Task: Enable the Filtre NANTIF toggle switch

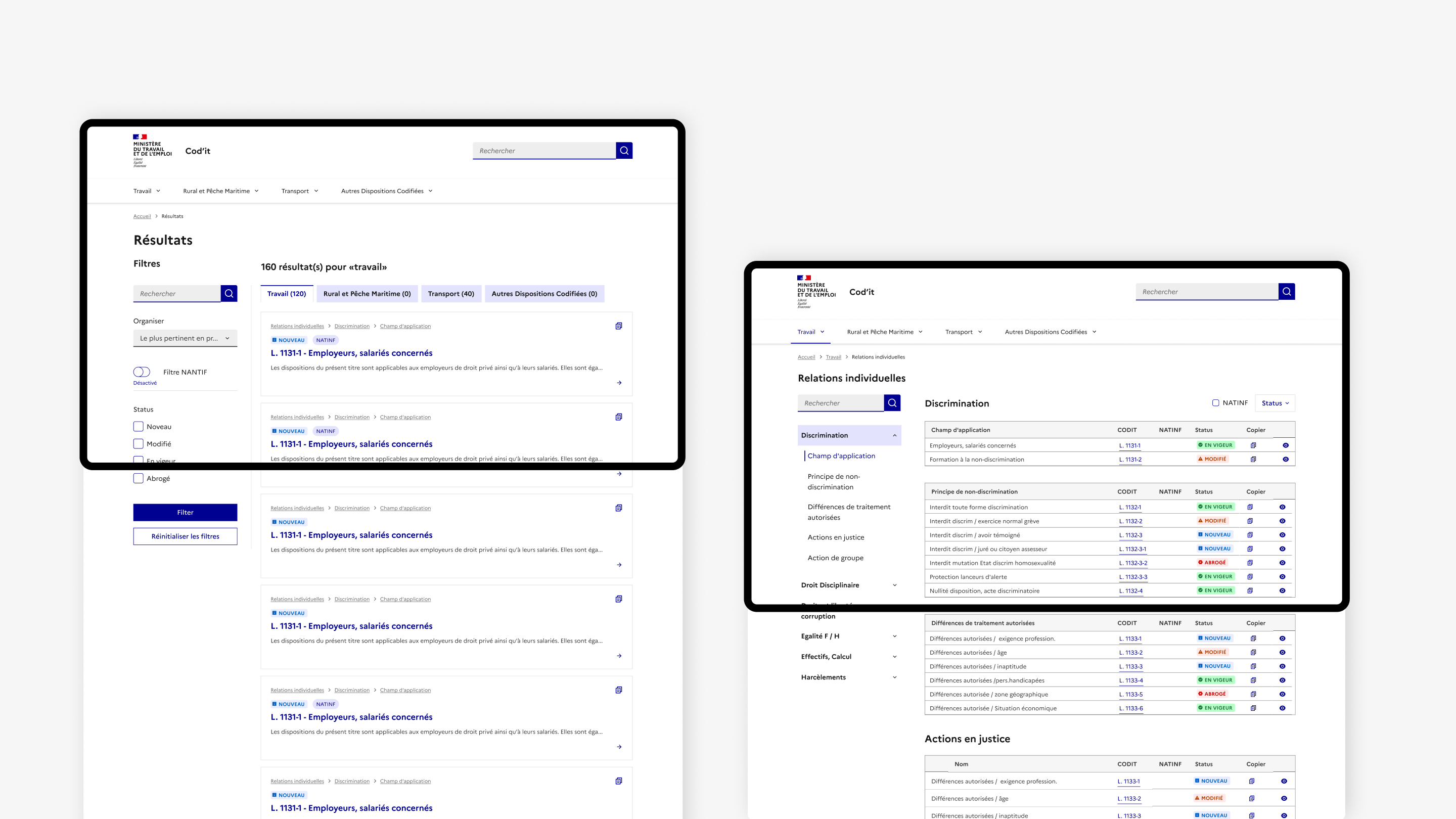Action: [142, 372]
